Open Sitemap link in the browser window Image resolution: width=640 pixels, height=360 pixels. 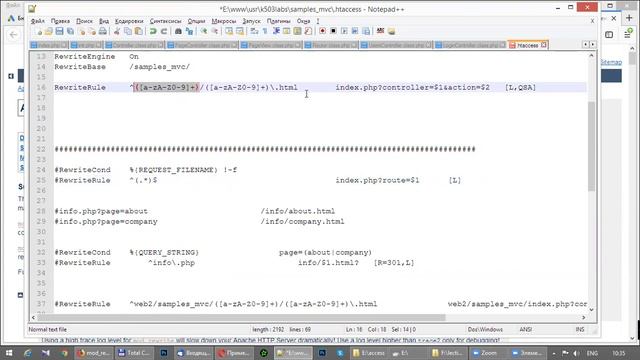(x=611, y=62)
